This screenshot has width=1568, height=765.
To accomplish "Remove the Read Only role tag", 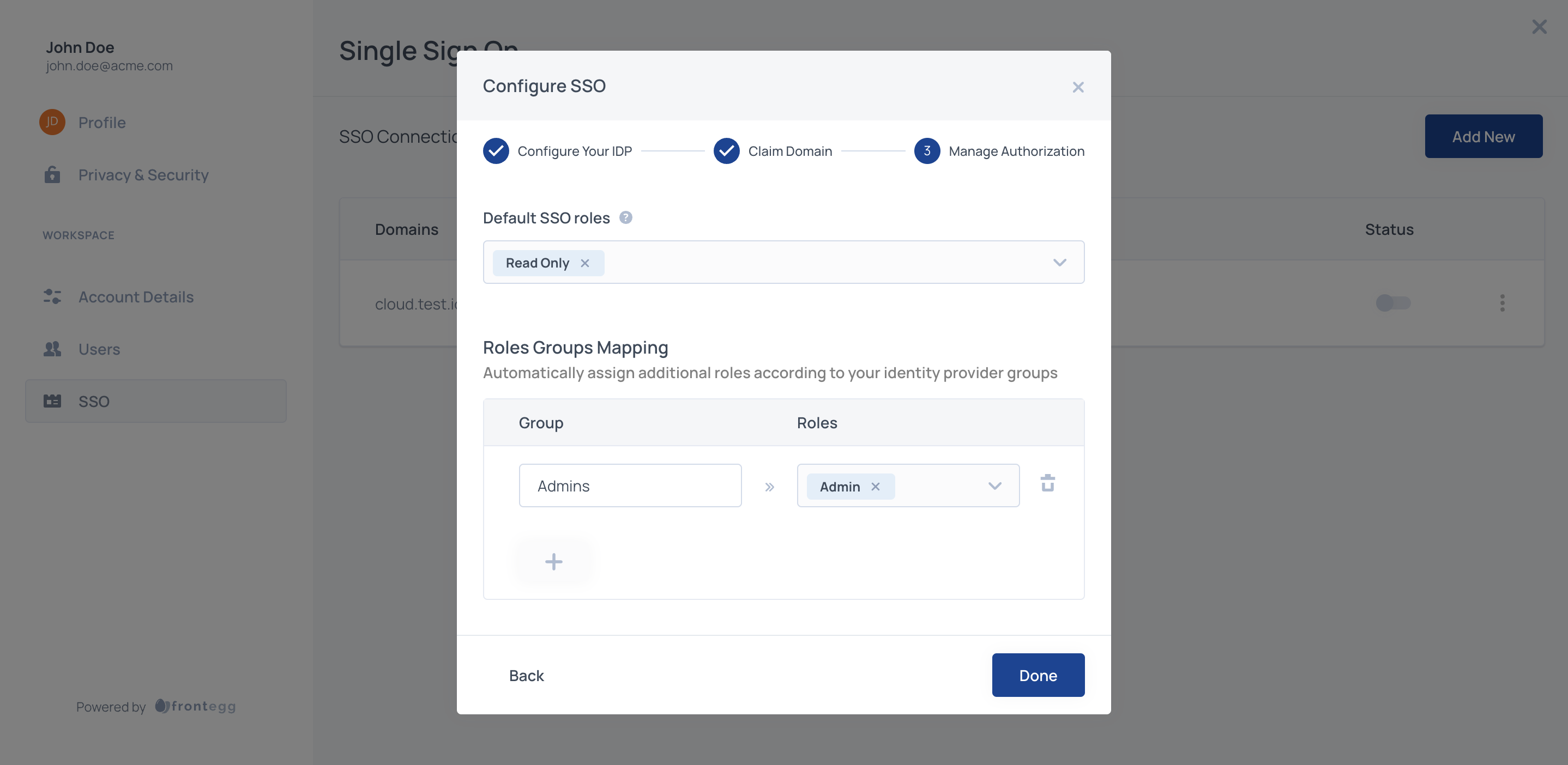I will [x=584, y=263].
